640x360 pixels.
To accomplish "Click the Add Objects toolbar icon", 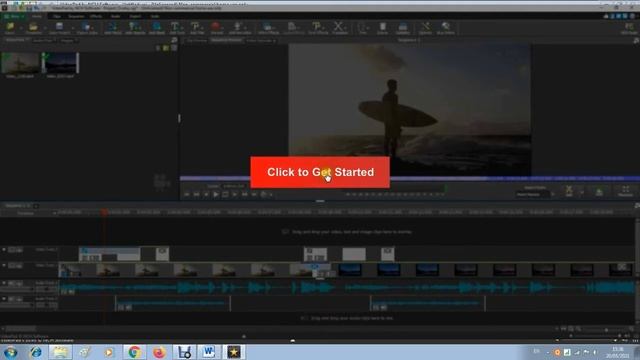I will [135, 28].
